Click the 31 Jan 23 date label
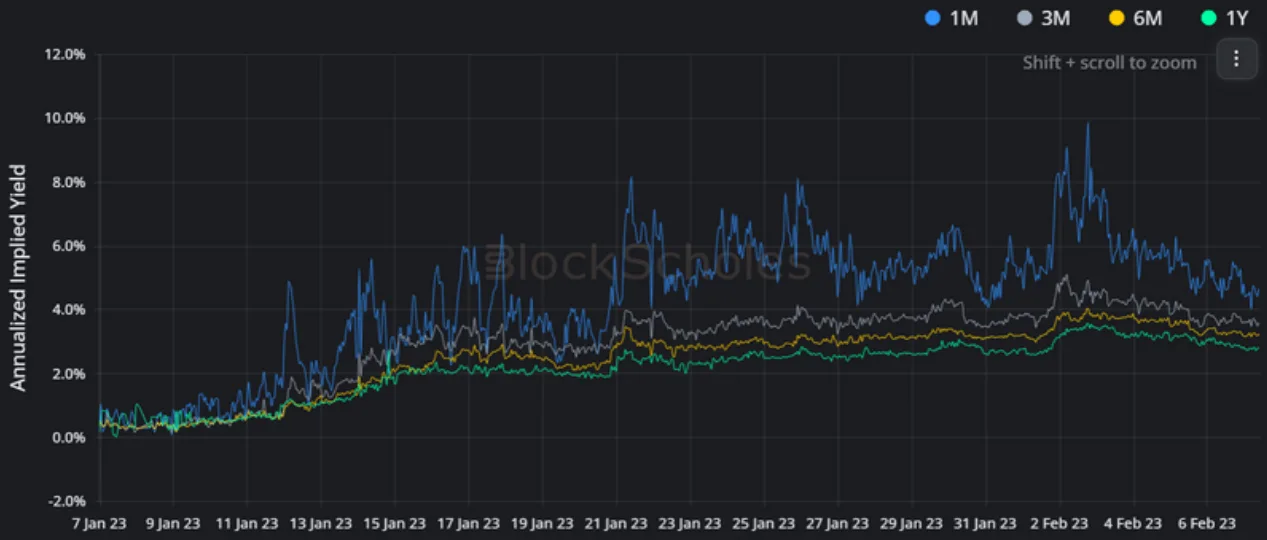Viewport: 1267px width, 540px height. pos(986,523)
